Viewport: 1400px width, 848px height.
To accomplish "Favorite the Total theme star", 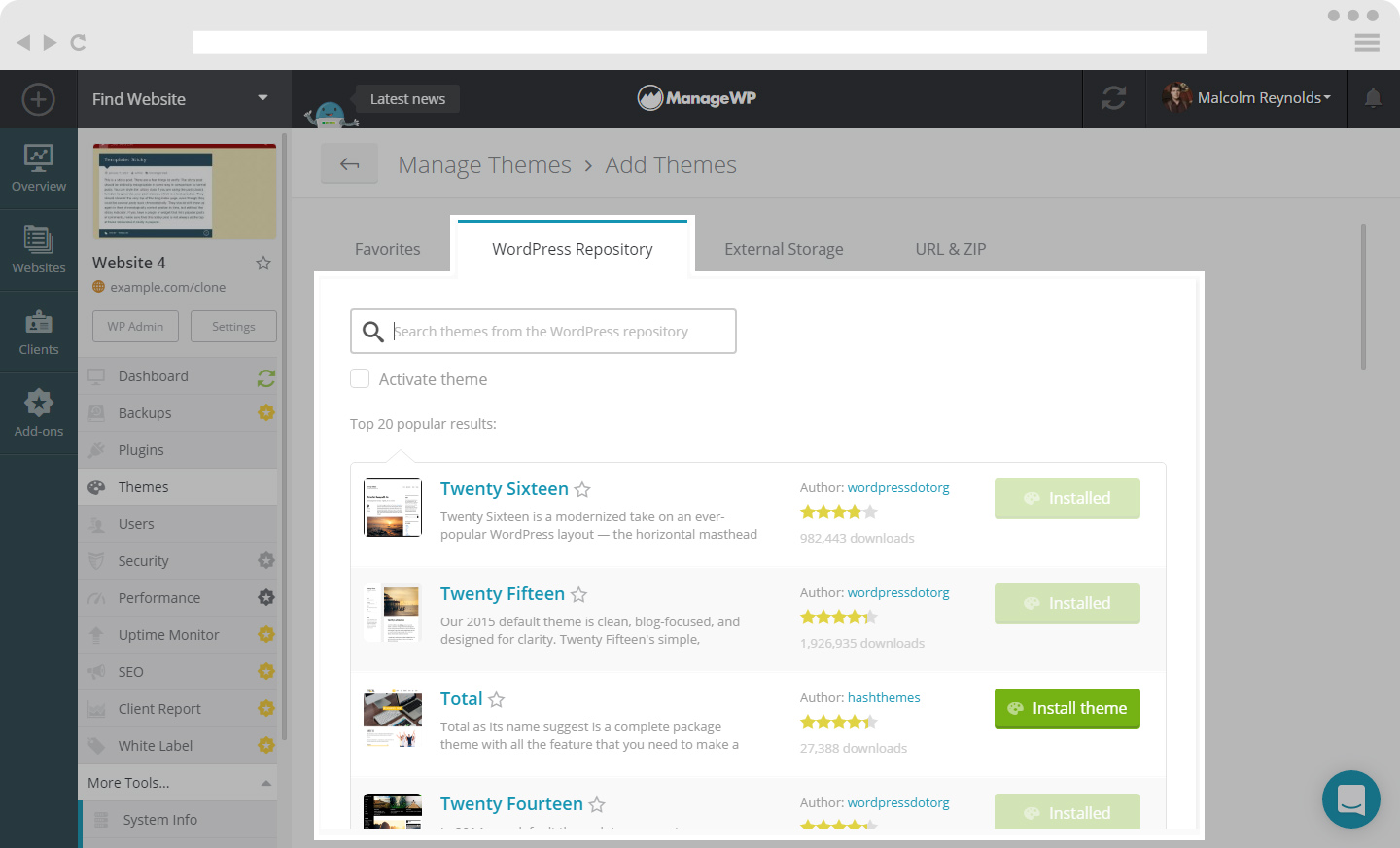I will click(496, 699).
